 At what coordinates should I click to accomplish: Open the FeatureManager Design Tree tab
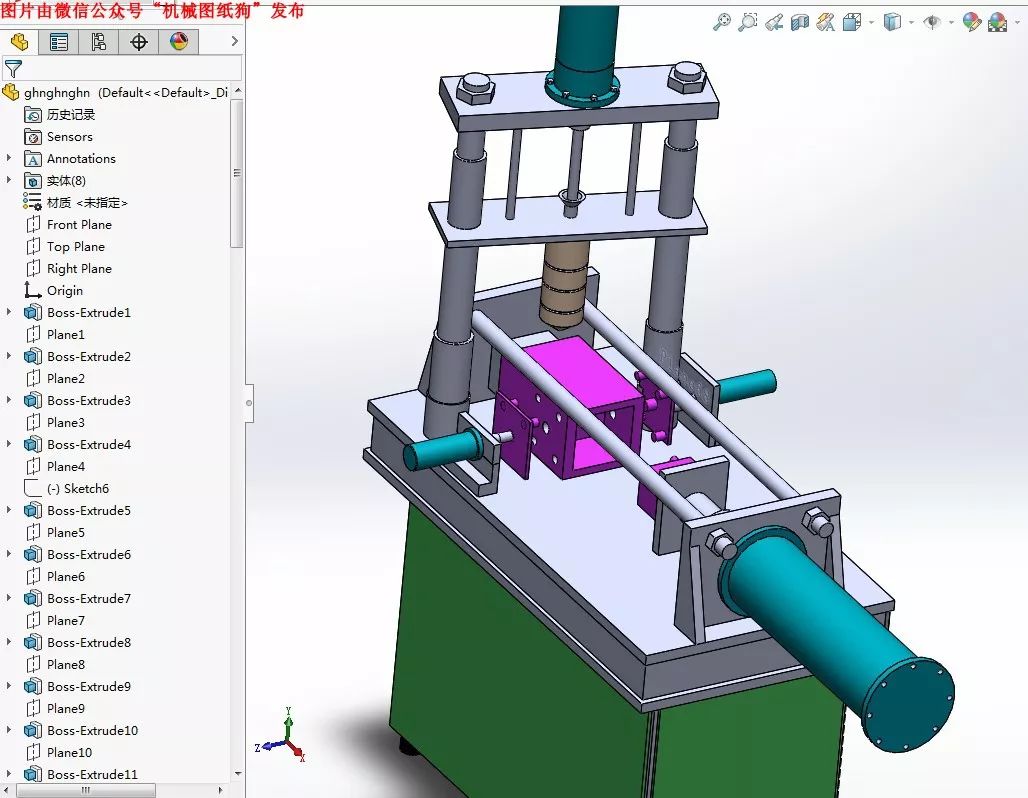(20, 42)
